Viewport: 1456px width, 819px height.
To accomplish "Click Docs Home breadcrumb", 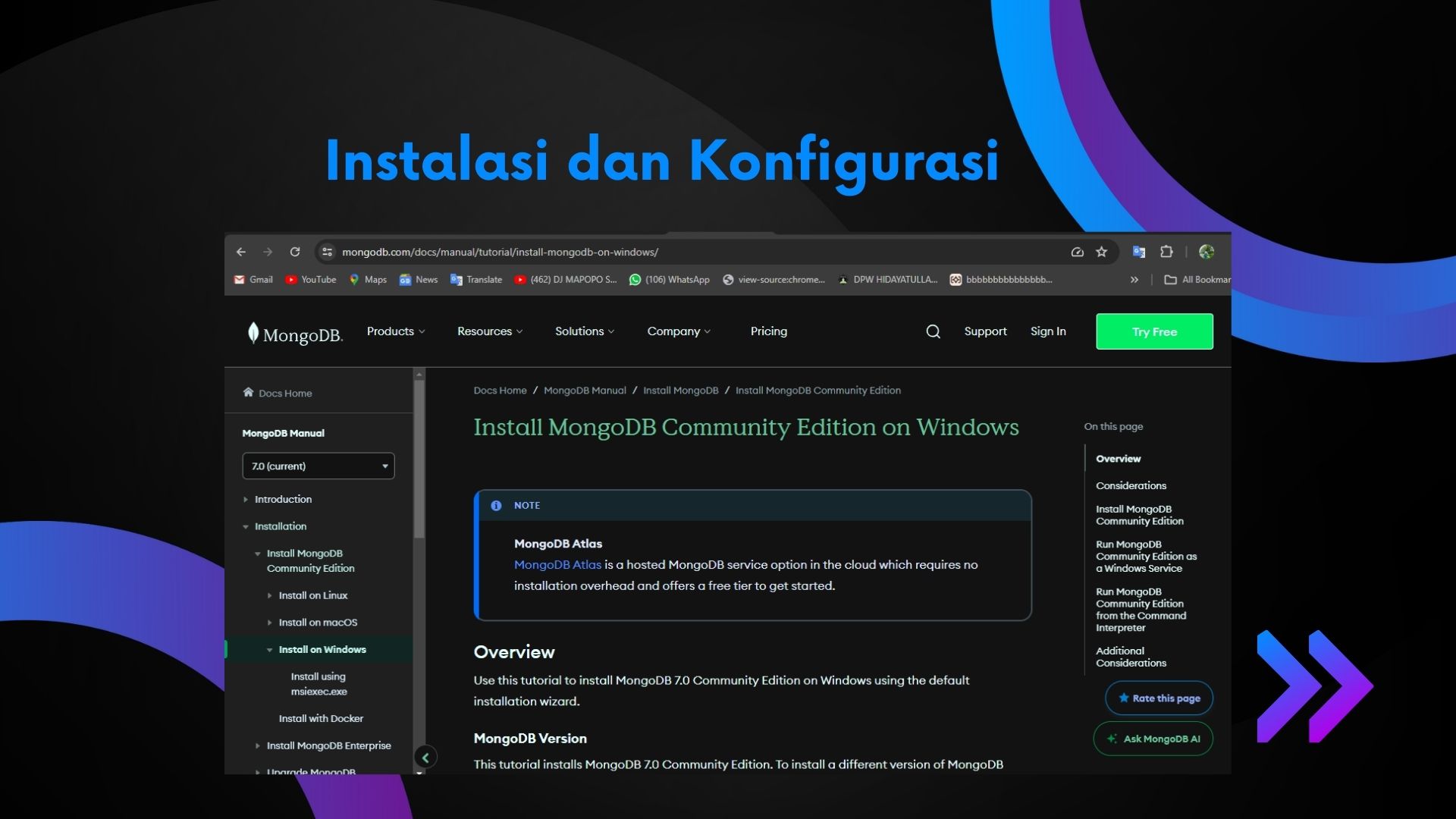I will [500, 391].
